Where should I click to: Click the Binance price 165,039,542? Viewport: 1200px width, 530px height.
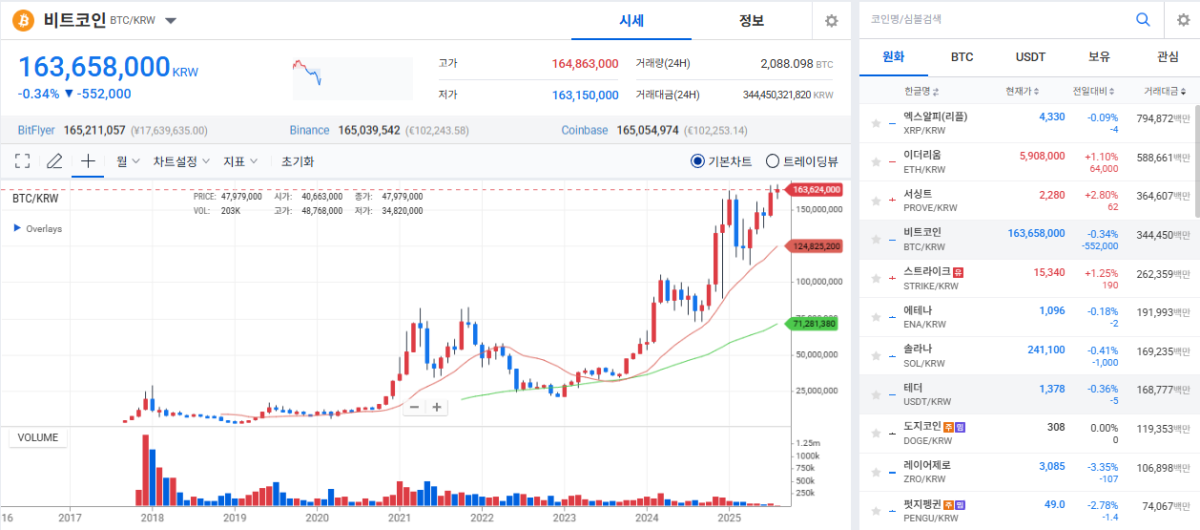click(x=369, y=130)
